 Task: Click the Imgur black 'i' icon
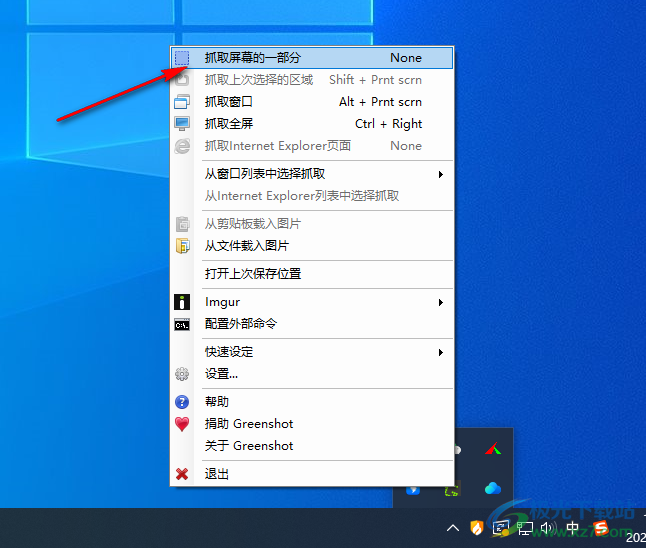coord(182,302)
